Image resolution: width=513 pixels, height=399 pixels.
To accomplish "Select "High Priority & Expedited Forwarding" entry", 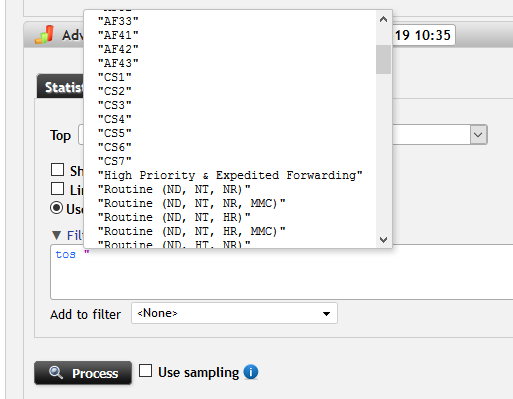I will point(230,175).
